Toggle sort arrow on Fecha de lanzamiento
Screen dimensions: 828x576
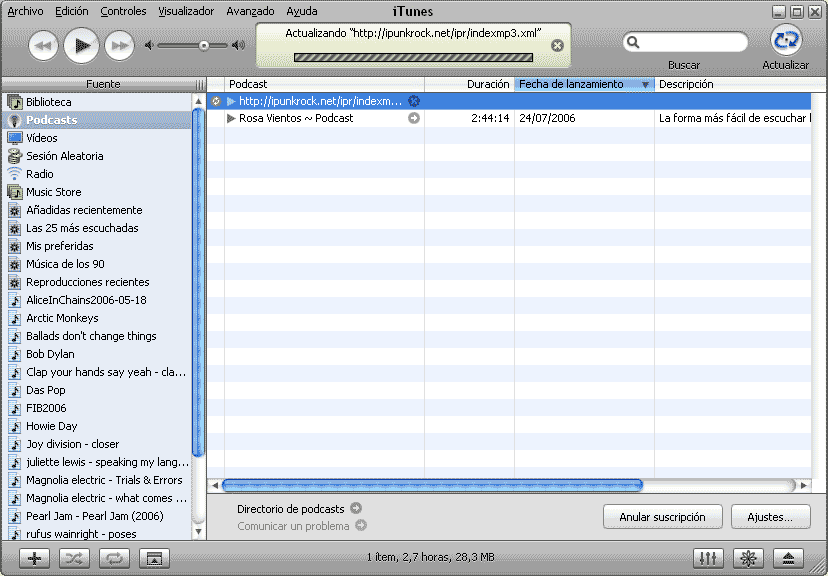click(x=645, y=84)
